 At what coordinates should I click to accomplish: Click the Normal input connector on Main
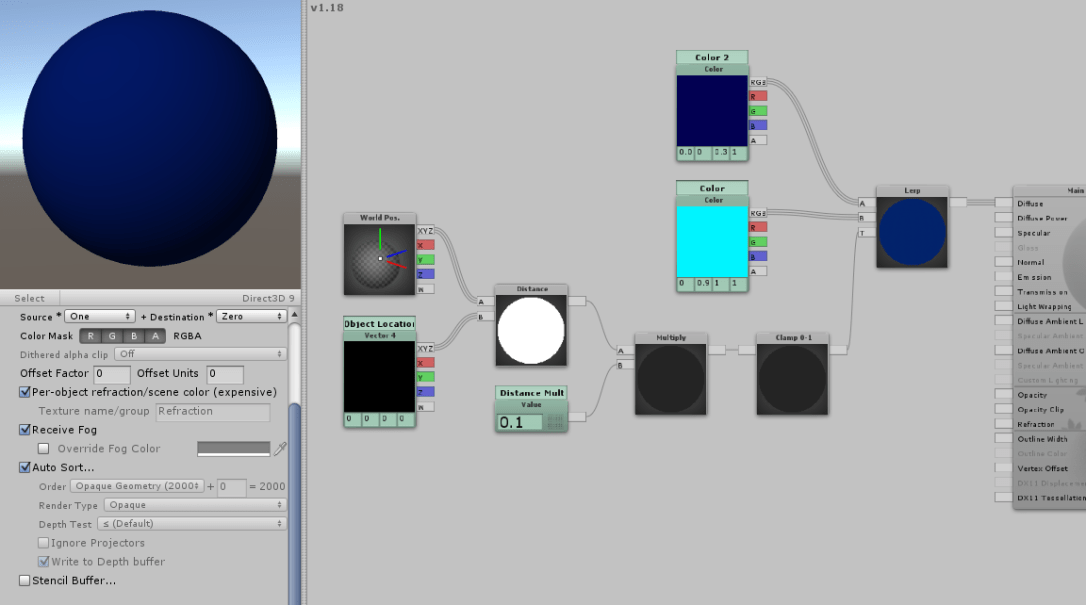[1002, 262]
